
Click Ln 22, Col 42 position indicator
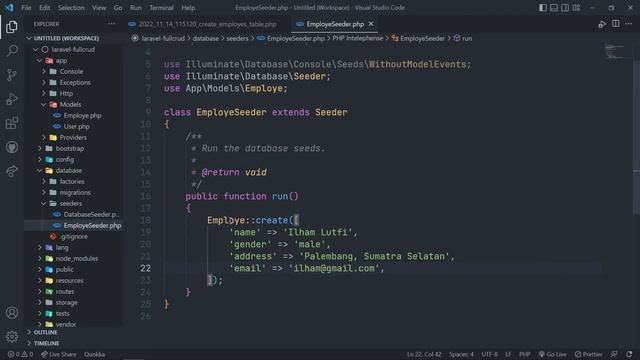(424, 354)
